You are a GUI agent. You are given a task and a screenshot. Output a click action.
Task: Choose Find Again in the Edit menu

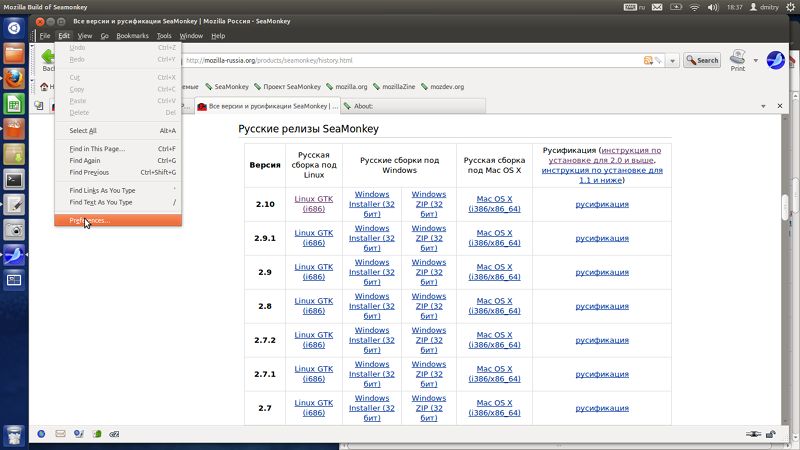point(118,161)
